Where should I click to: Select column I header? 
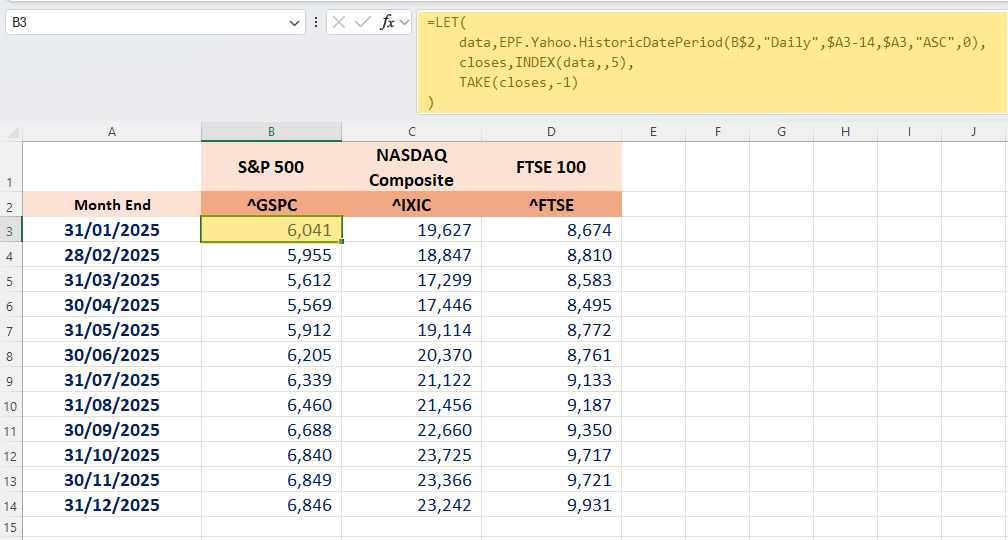909,132
